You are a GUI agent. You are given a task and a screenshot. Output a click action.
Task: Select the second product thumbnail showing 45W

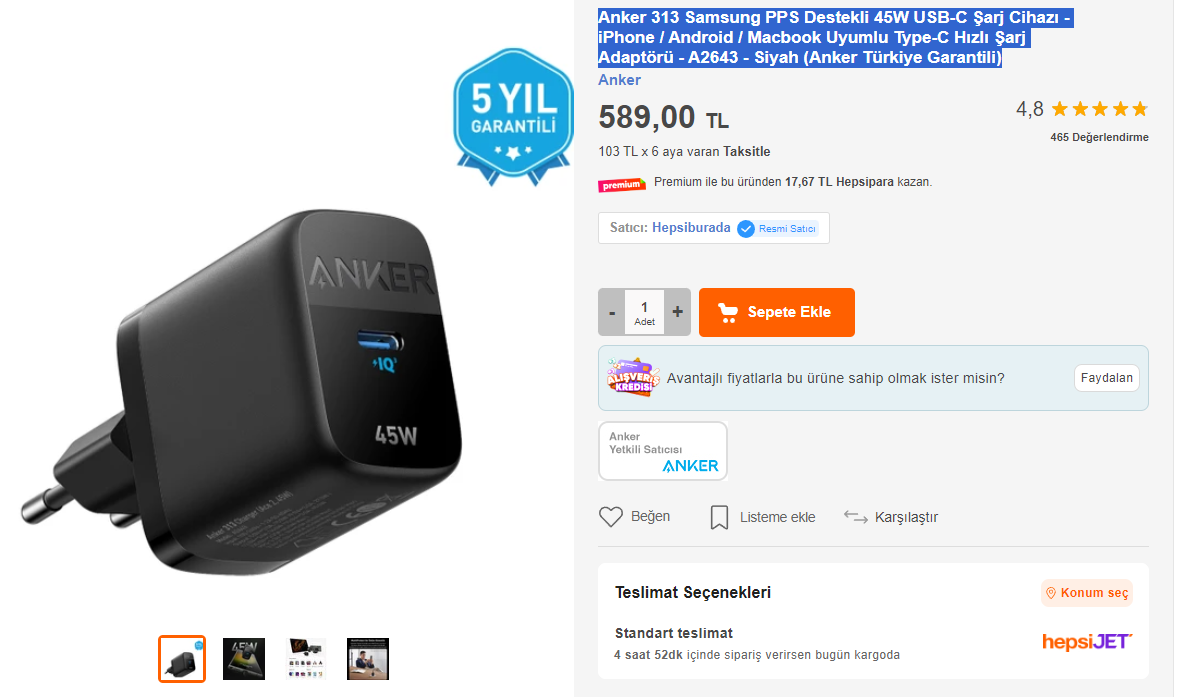pyautogui.click(x=244, y=659)
